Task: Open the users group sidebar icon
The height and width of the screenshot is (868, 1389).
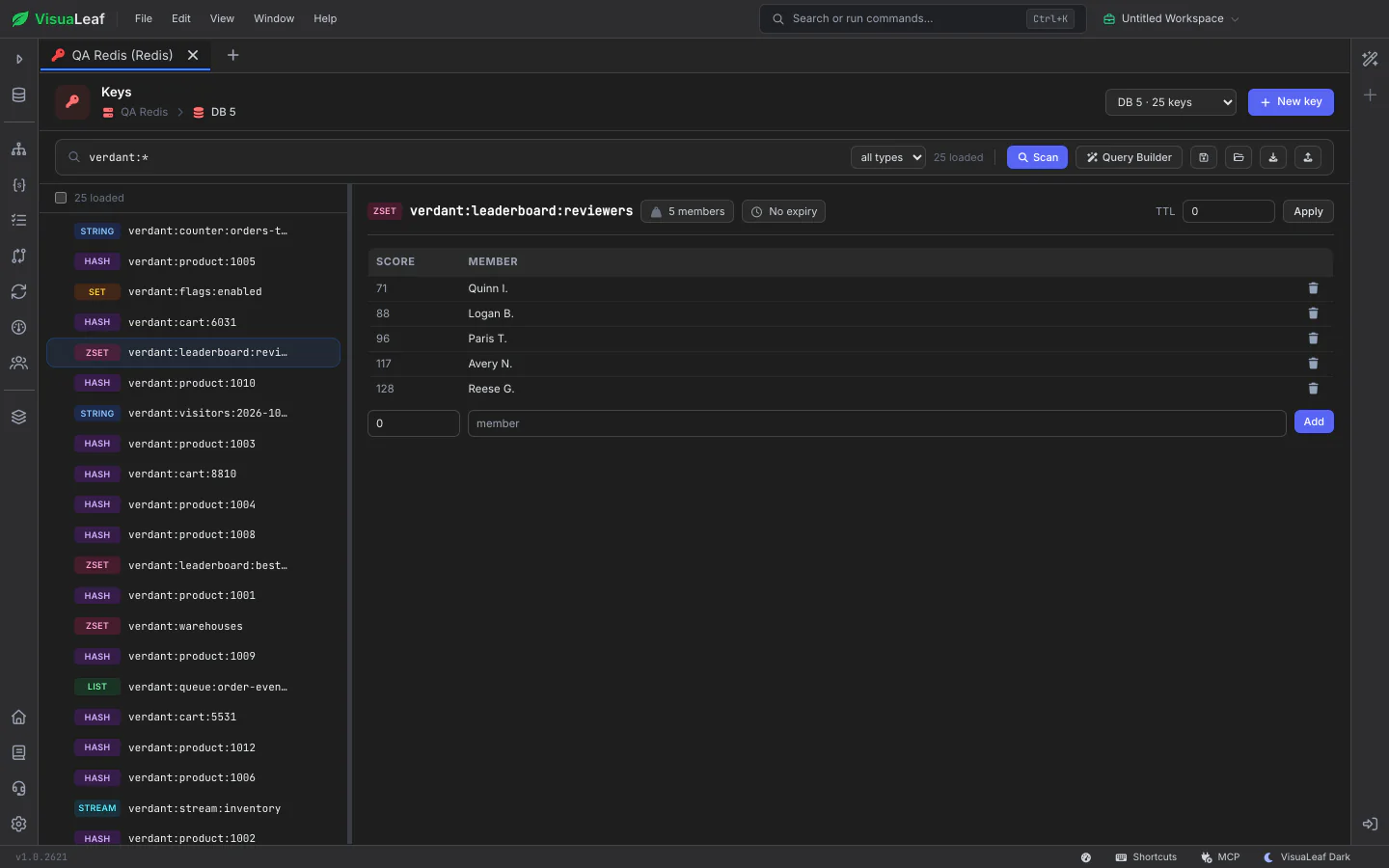Action: point(18,364)
